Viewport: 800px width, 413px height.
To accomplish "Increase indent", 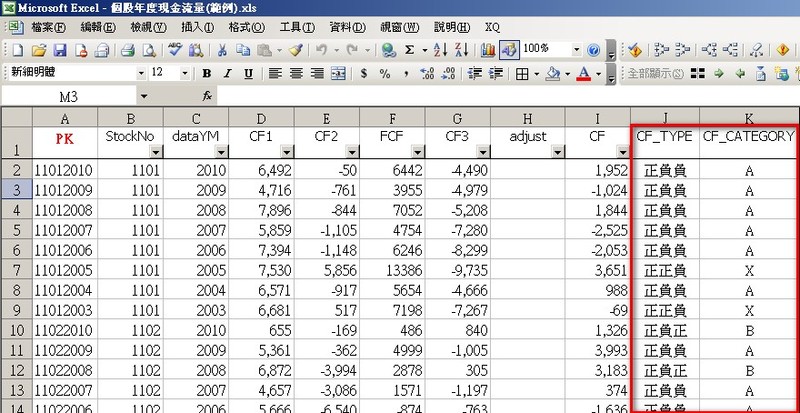I will 495,74.
